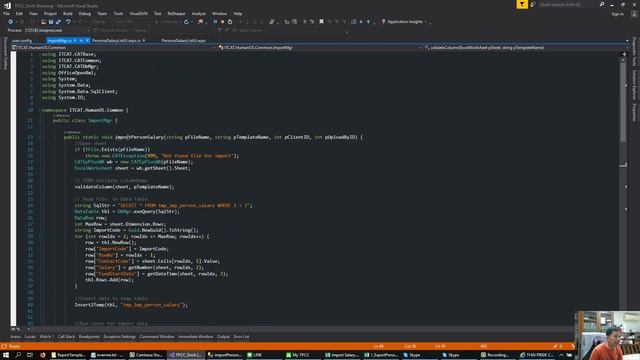Screen dimensions: 640x360
Task: Open the Windows Start button
Action: pos(6,355)
